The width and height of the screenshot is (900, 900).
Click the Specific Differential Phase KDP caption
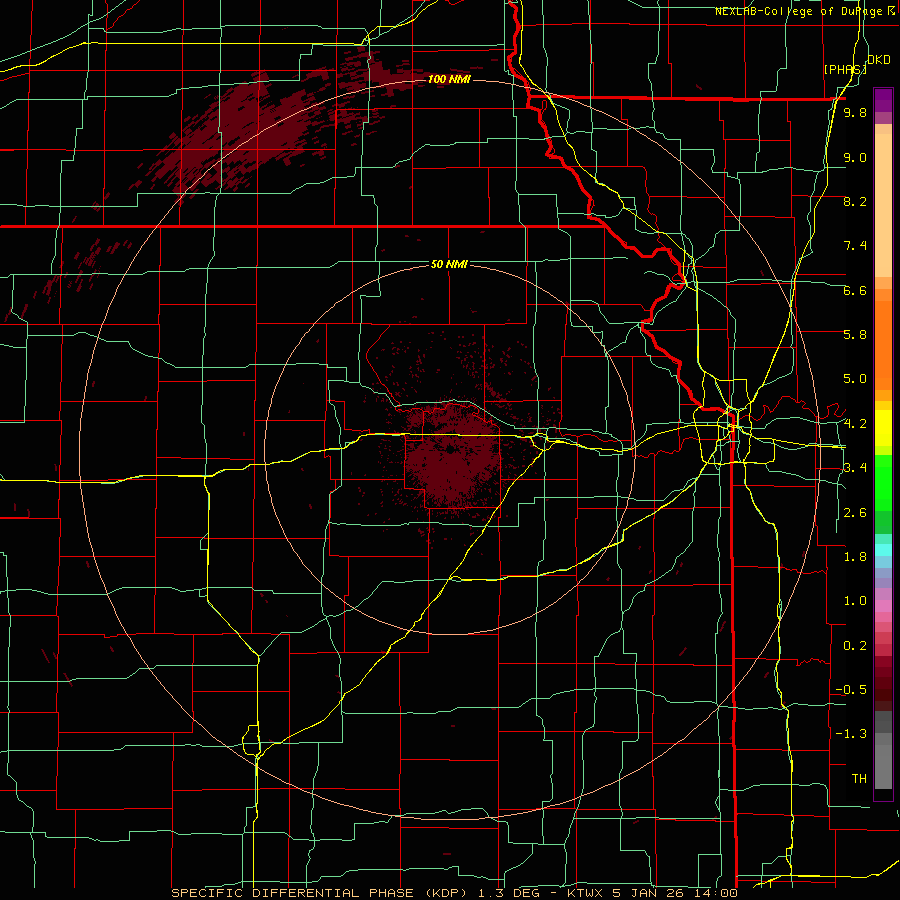pos(455,893)
